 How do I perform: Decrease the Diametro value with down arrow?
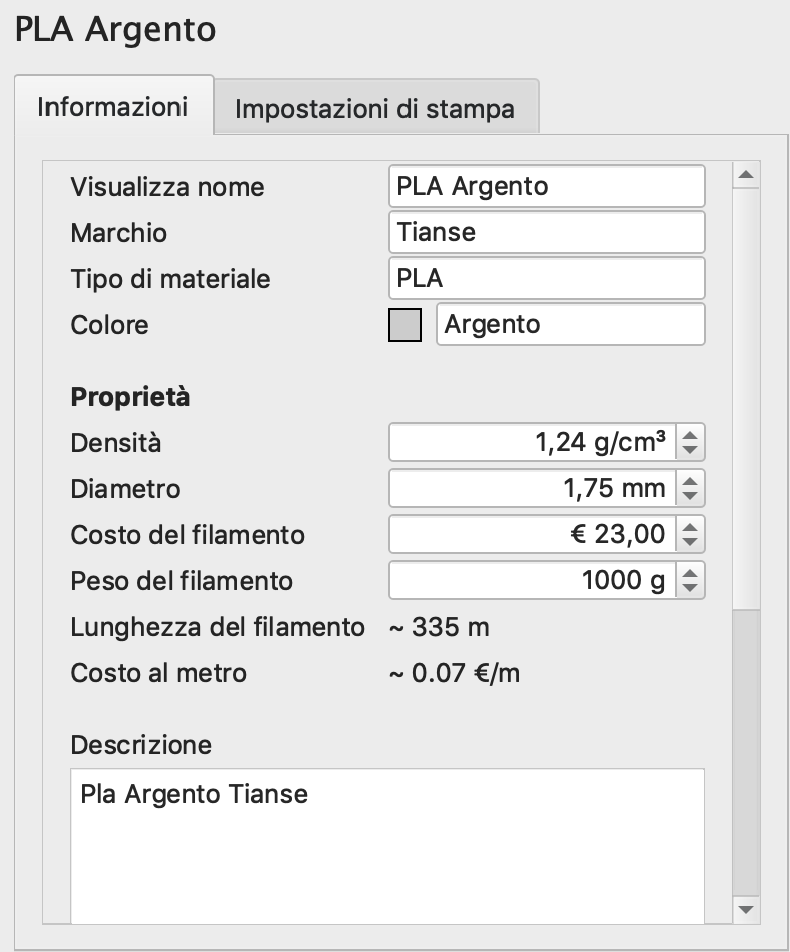691,497
